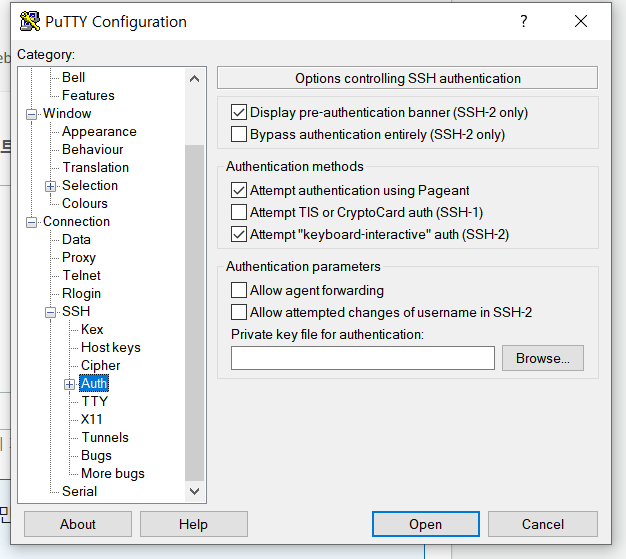The image size is (626, 559).
Task: Expand the Selection tree node
Action: tap(50, 186)
